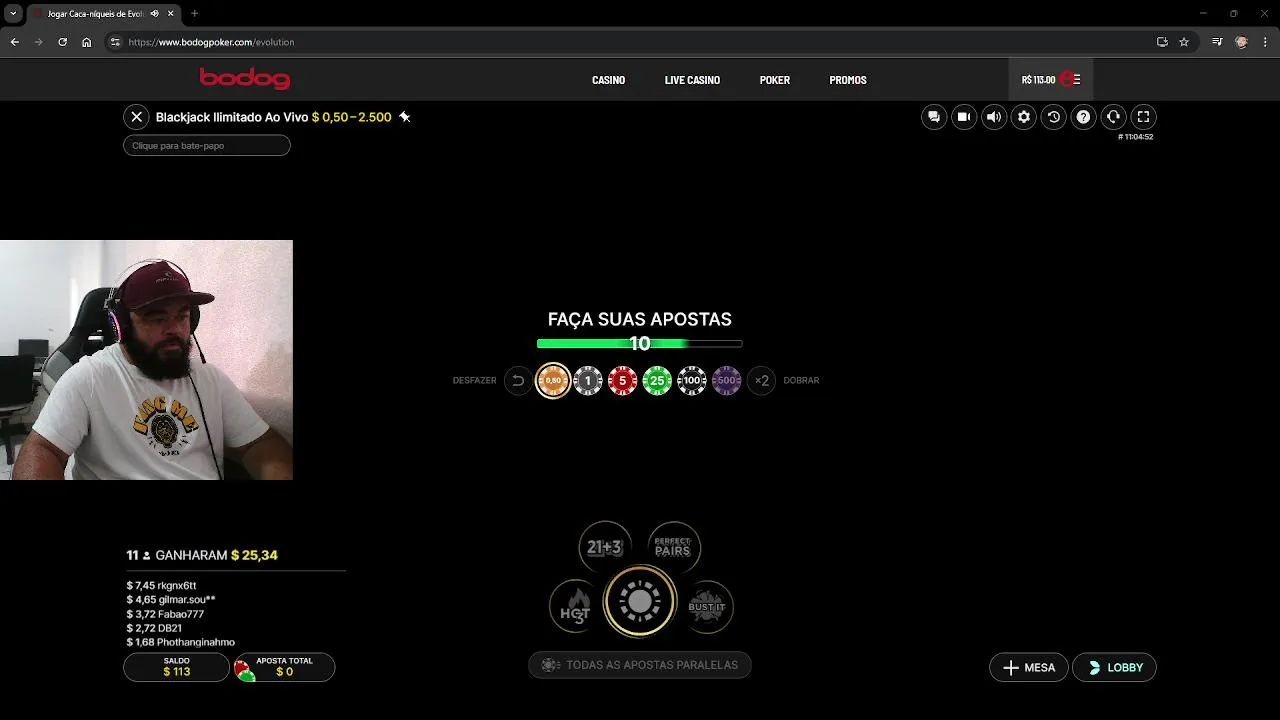Image resolution: width=1280 pixels, height=720 pixels.
Task: Click winner row Fabao777
Action: pos(165,614)
